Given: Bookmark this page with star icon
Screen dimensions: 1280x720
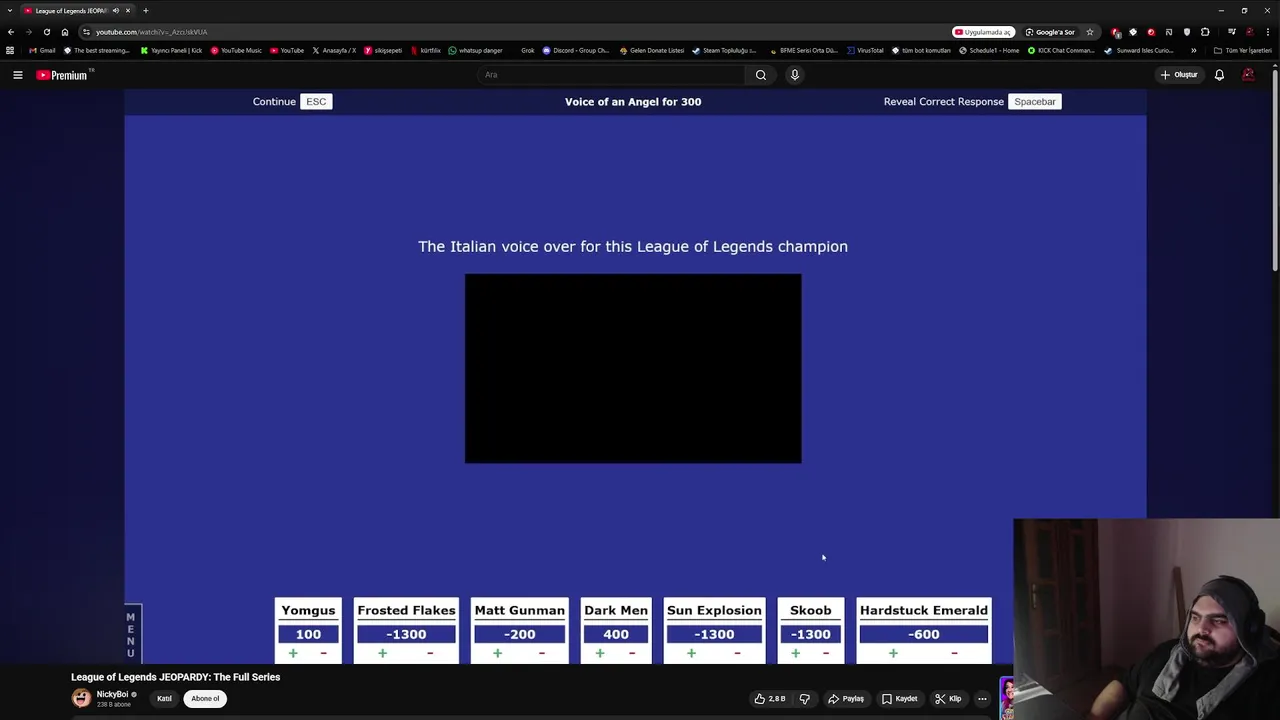Looking at the screenshot, I should 1090,32.
